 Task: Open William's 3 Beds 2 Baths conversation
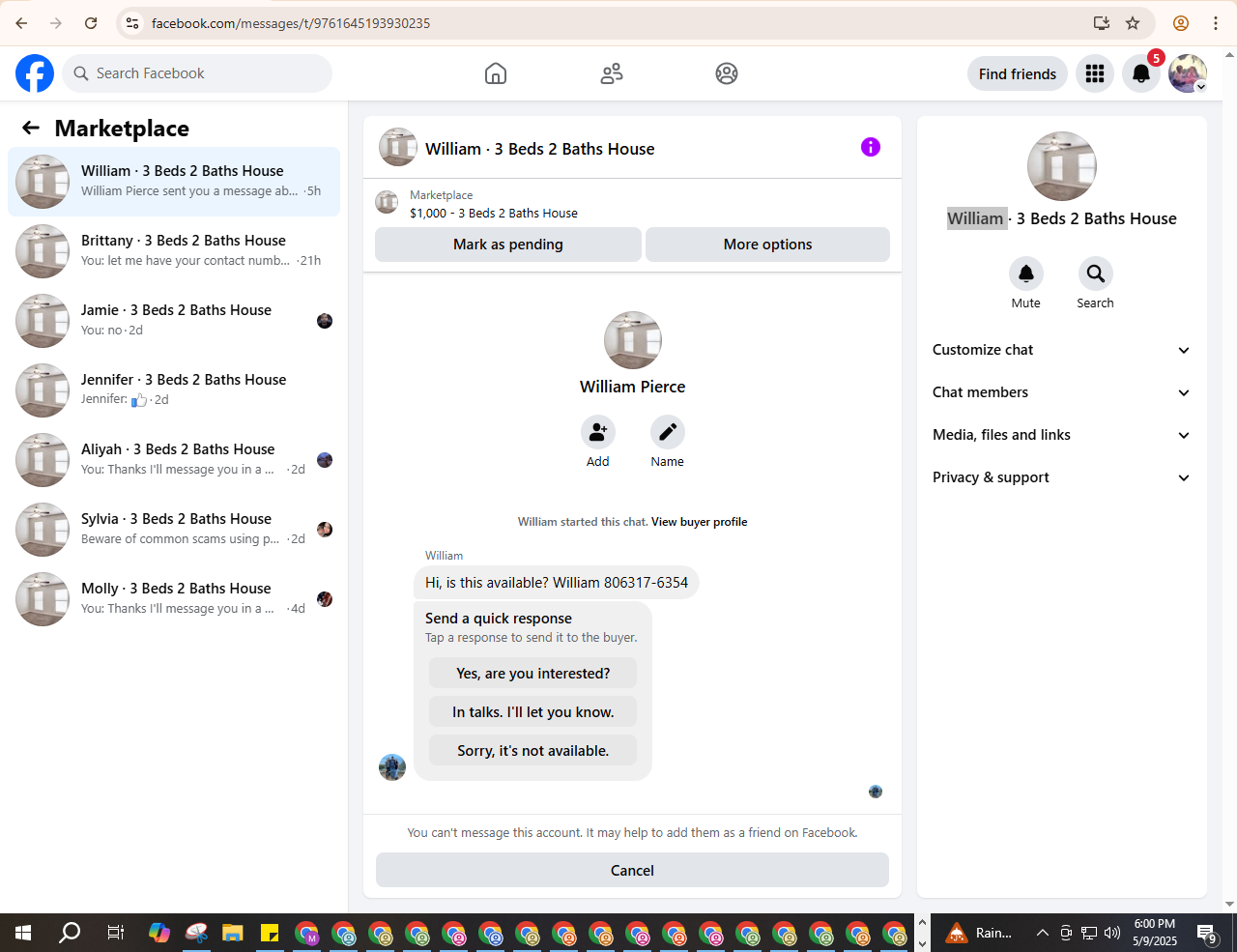click(x=174, y=182)
